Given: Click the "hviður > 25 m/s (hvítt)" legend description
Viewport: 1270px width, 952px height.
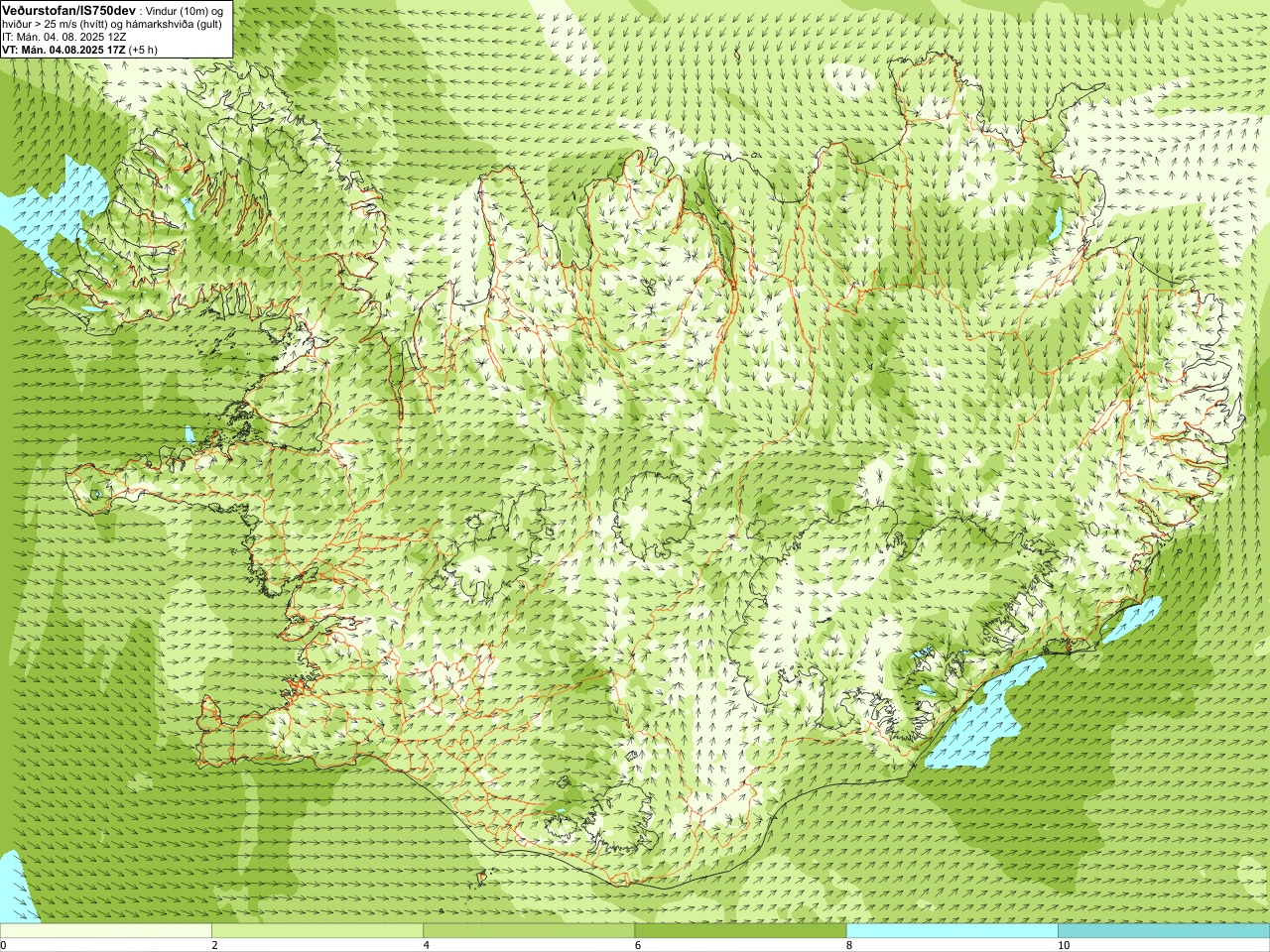Looking at the screenshot, I should click(x=55, y=24).
